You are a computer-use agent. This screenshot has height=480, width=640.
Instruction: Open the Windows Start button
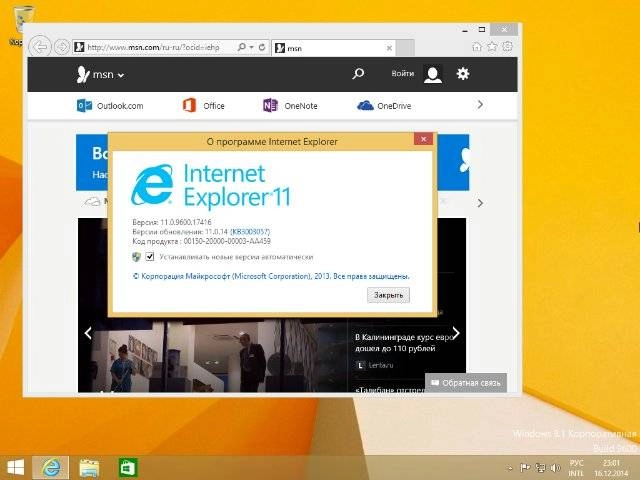pos(16,468)
